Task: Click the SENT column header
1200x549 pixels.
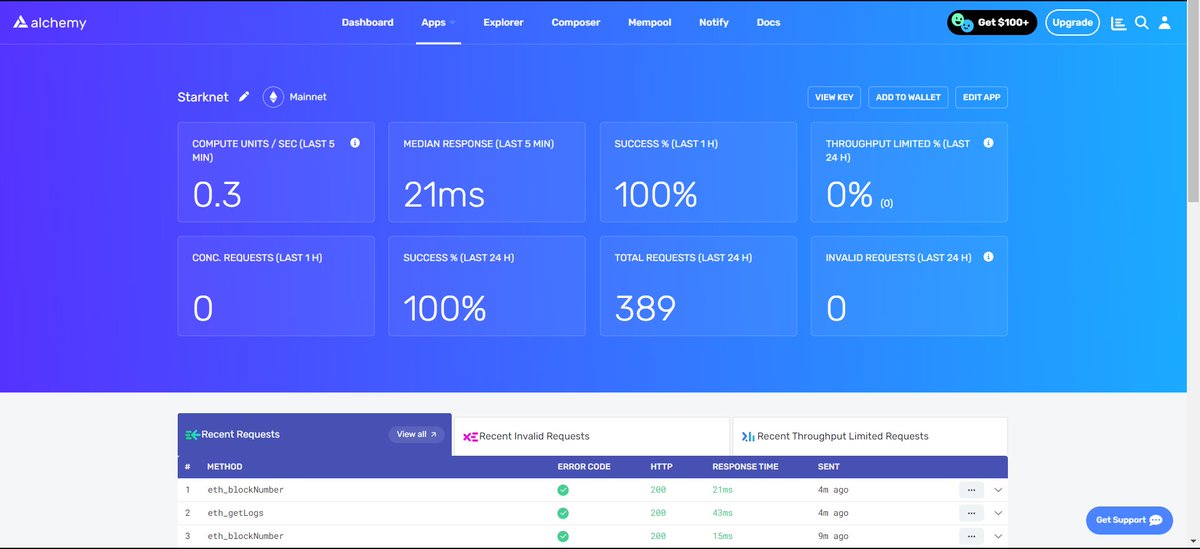Action: coord(829,467)
